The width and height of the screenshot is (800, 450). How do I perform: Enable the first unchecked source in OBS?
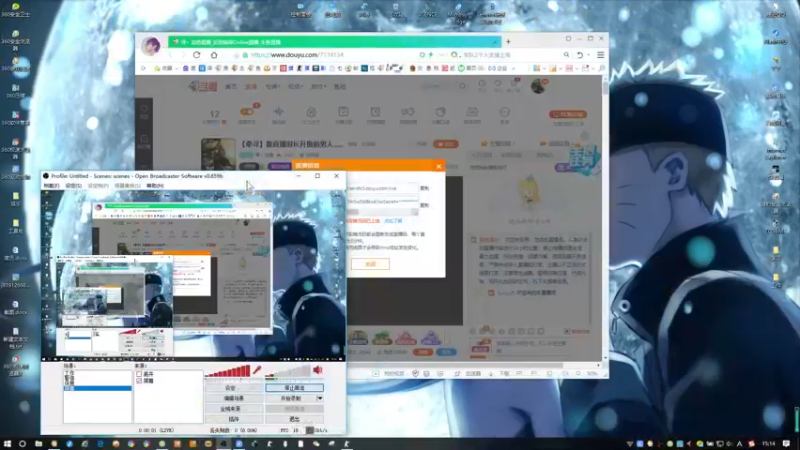pyautogui.click(x=139, y=374)
